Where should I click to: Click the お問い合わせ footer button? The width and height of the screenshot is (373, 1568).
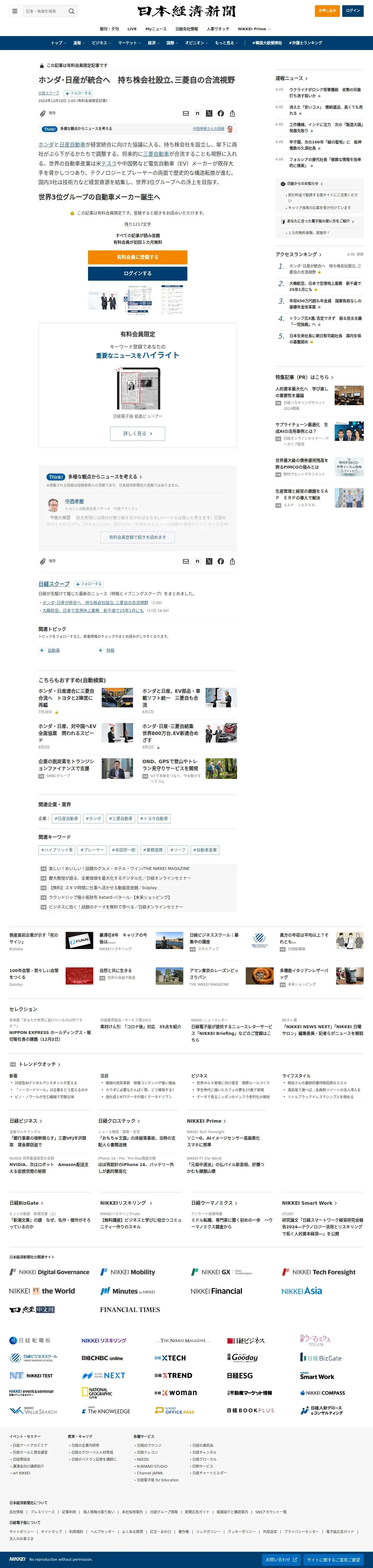point(281,1560)
